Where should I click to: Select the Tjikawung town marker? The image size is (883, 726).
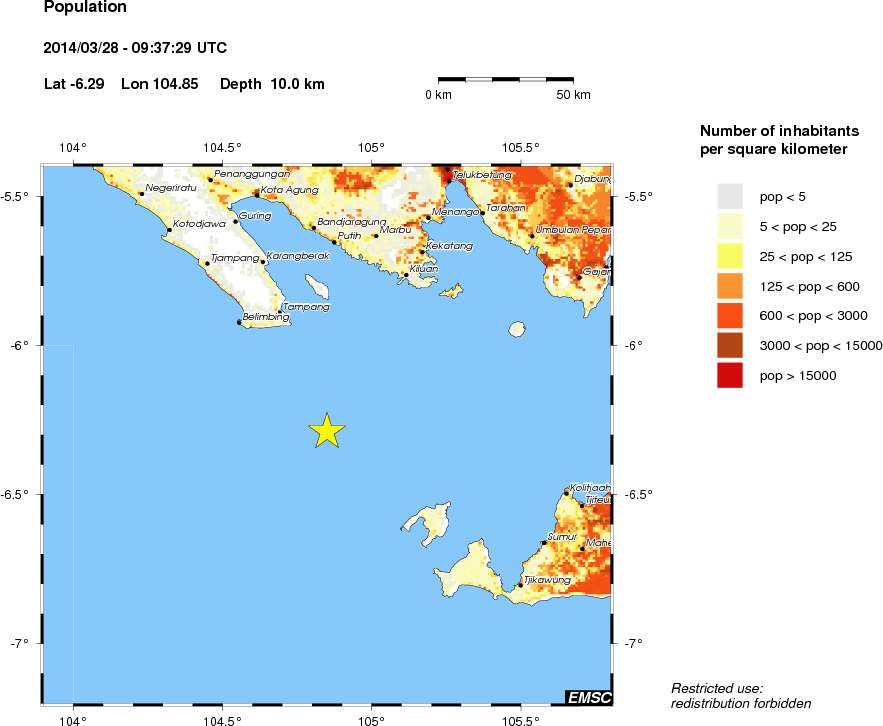pyautogui.click(x=520, y=586)
